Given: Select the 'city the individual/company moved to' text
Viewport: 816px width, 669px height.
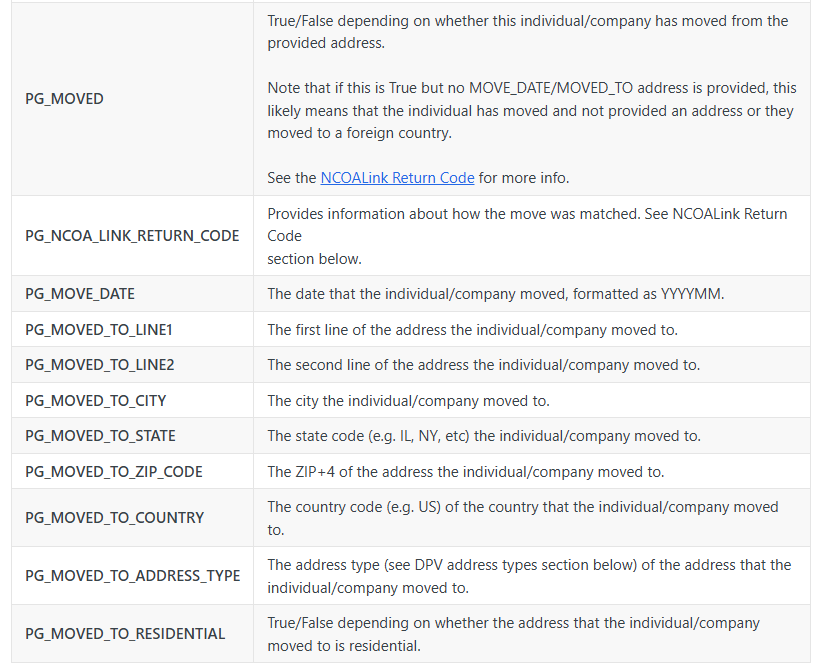Looking at the screenshot, I should click(408, 401).
